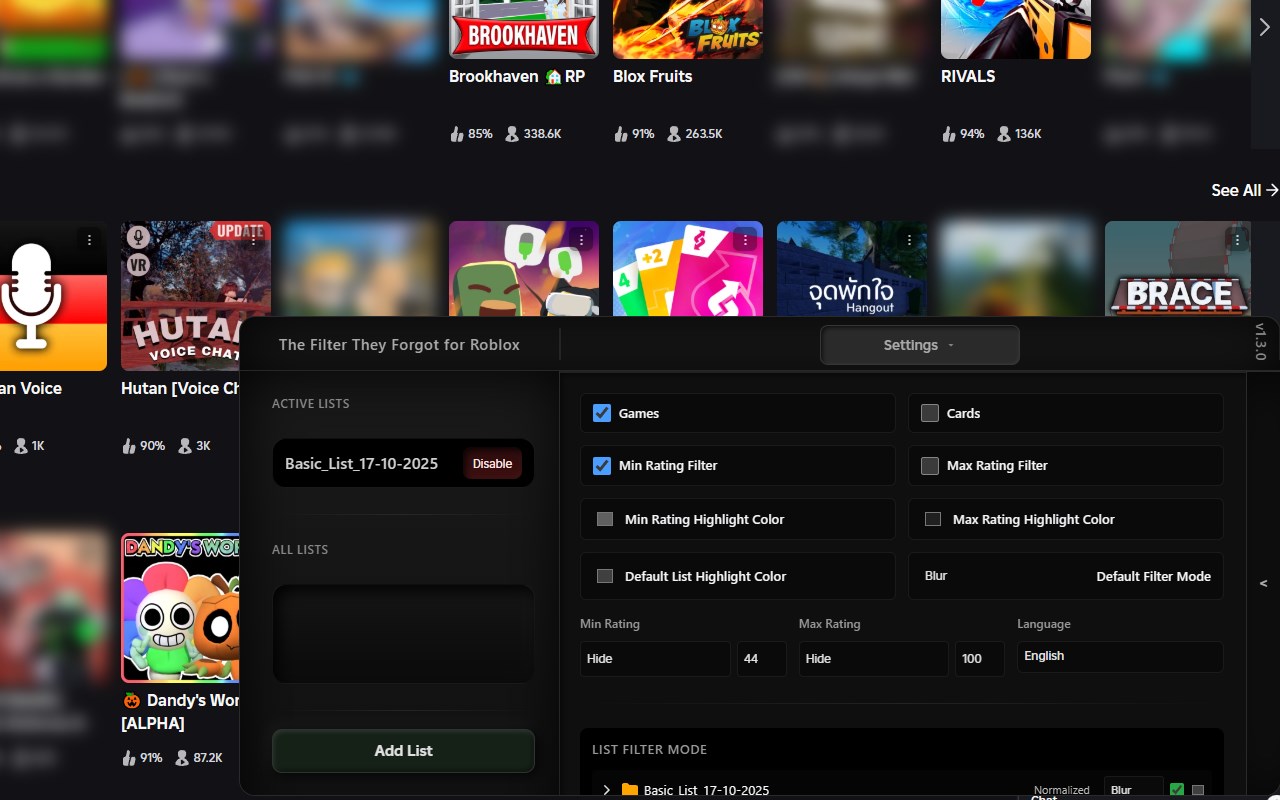This screenshot has height=800, width=1280.
Task: Click the RIVALS title link
Action: [x=968, y=76]
